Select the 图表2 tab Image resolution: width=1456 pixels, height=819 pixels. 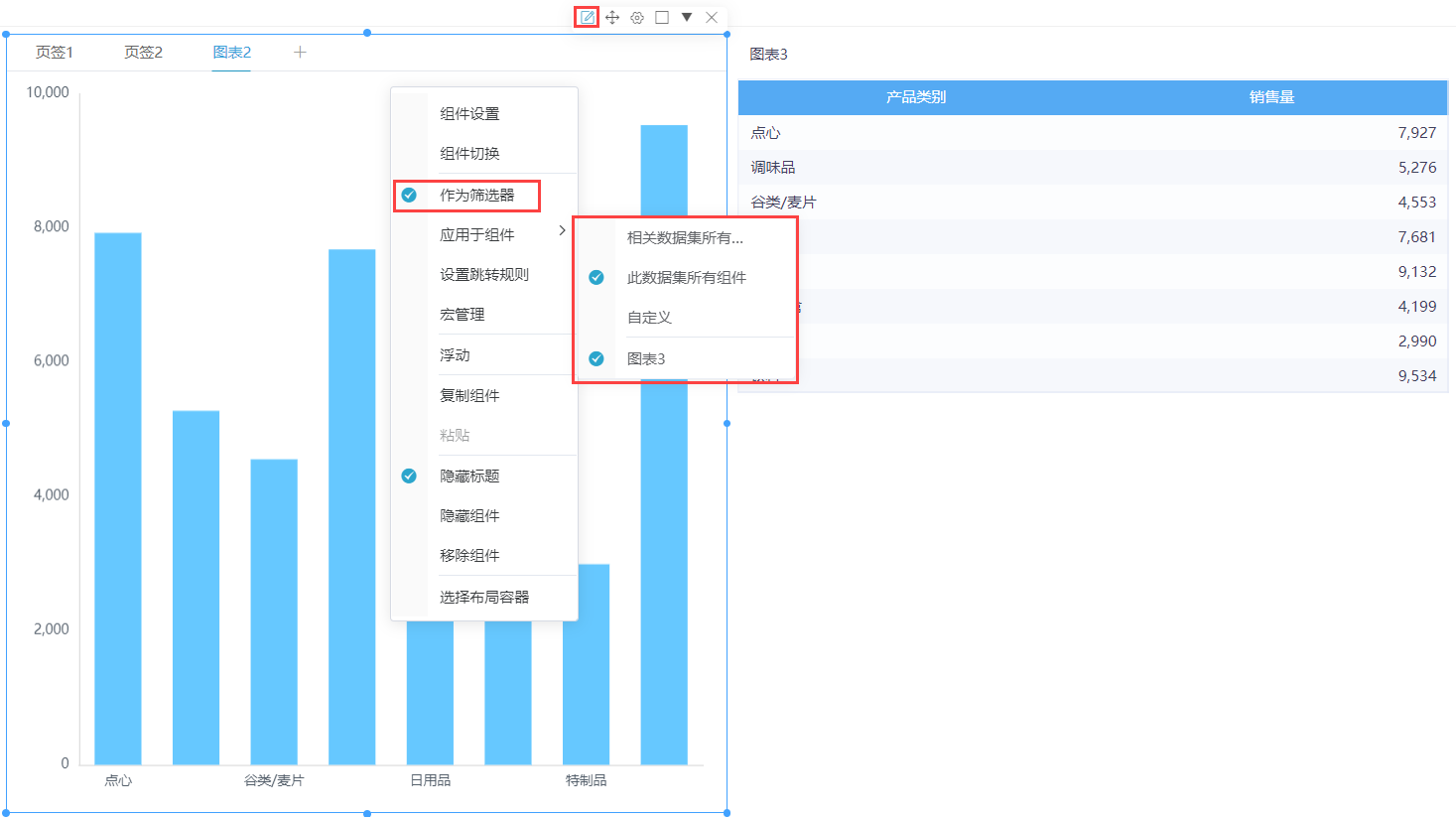pyautogui.click(x=231, y=53)
